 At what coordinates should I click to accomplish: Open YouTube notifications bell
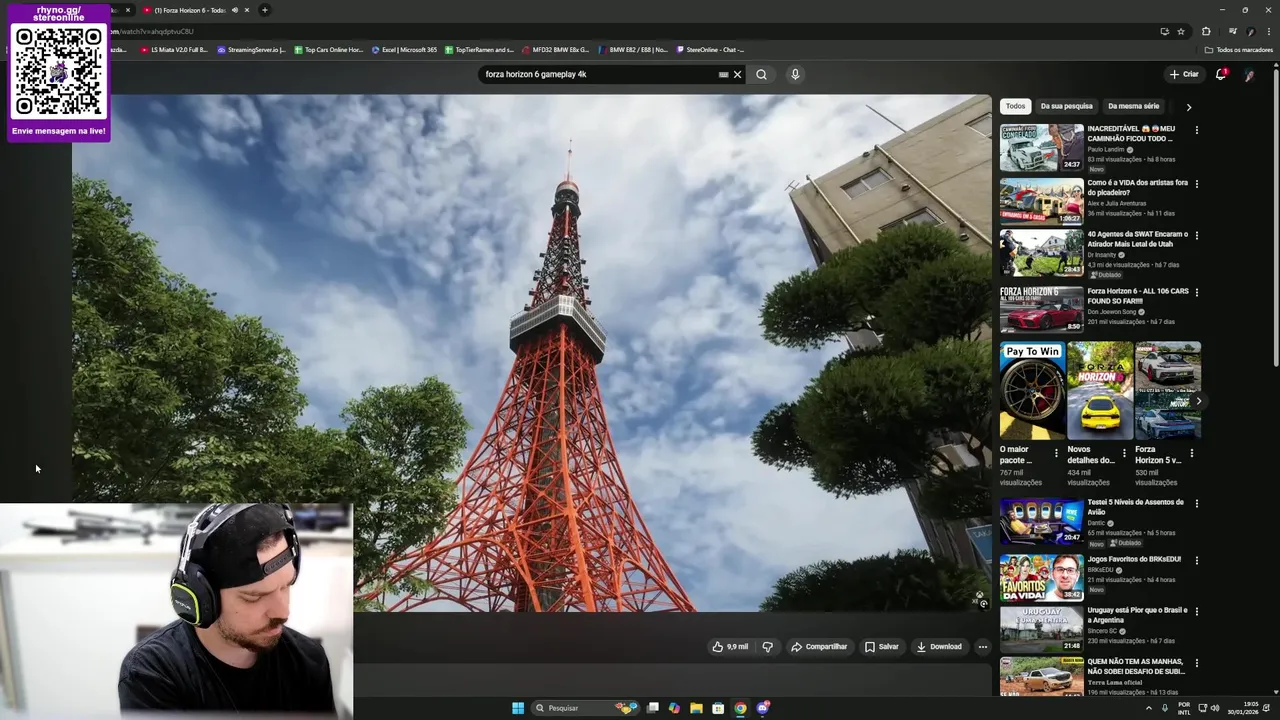click(1220, 74)
